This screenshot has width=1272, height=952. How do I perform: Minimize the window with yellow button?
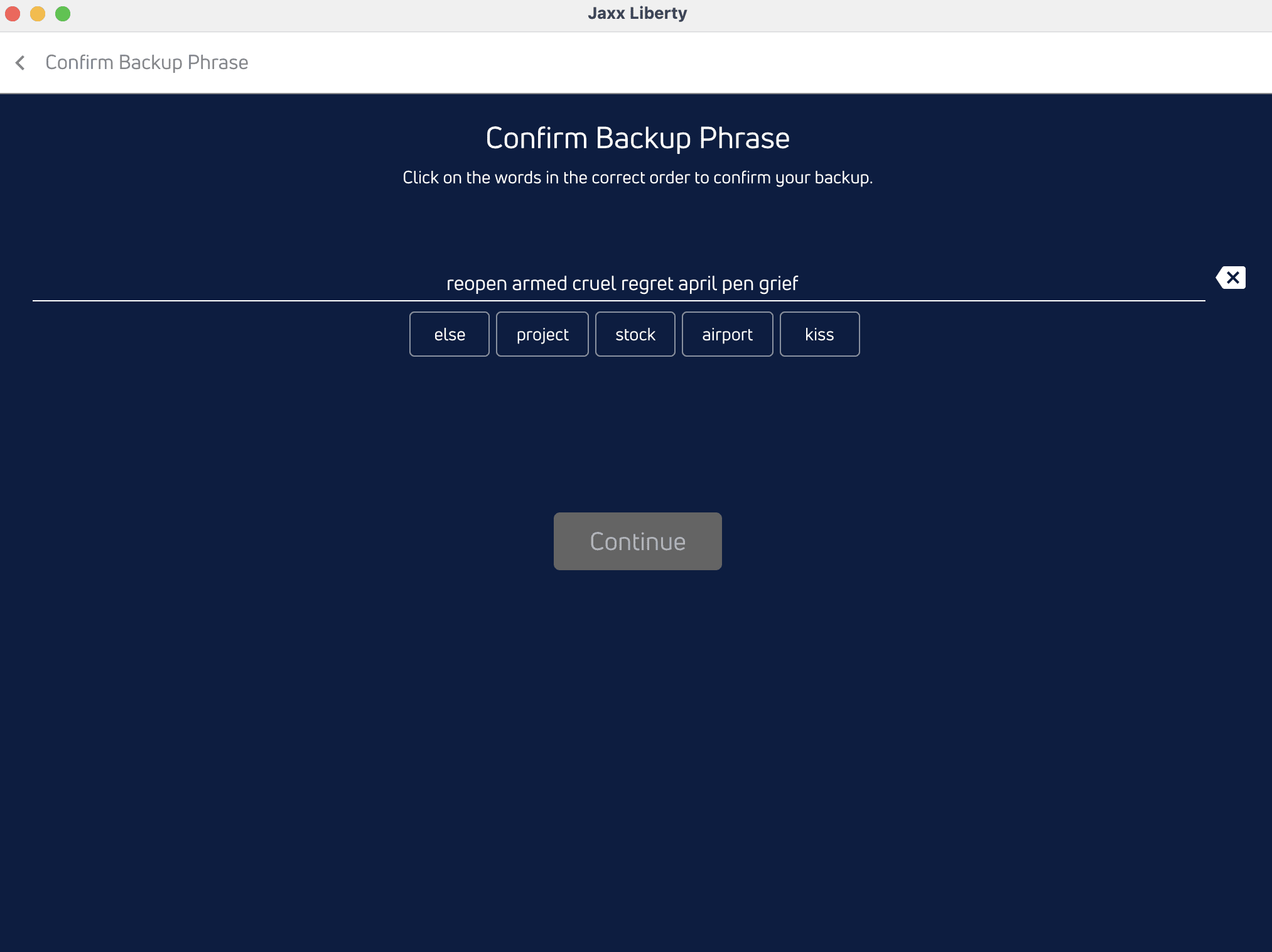tap(38, 13)
